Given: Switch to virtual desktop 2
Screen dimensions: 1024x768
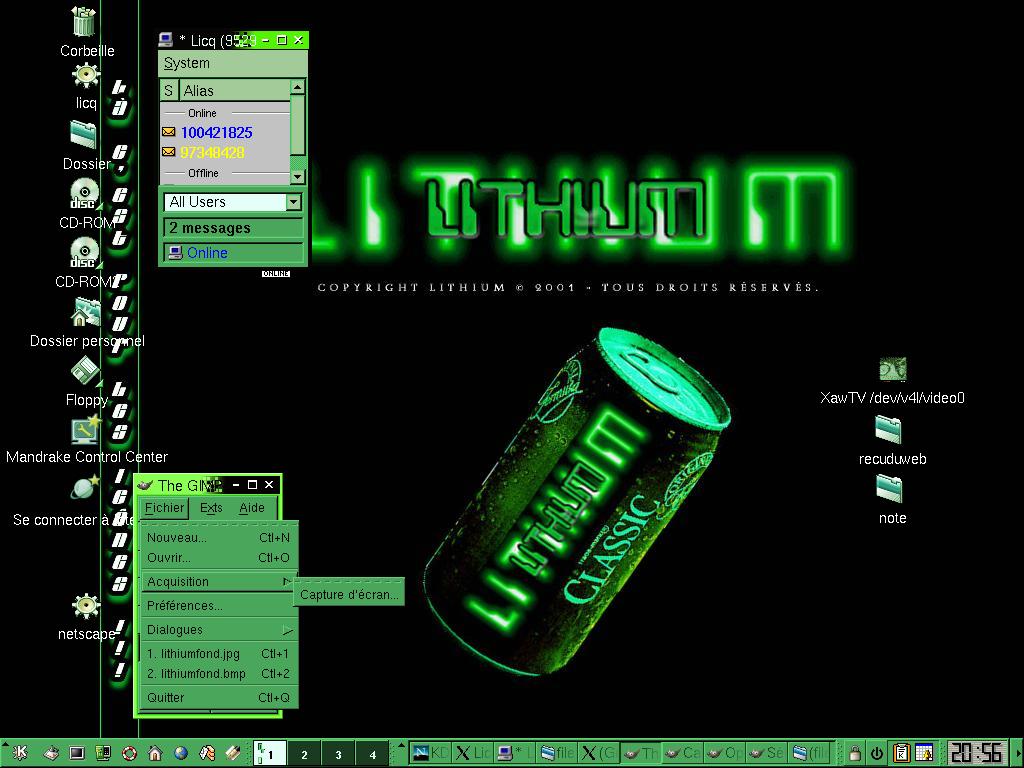Looking at the screenshot, I should (304, 754).
